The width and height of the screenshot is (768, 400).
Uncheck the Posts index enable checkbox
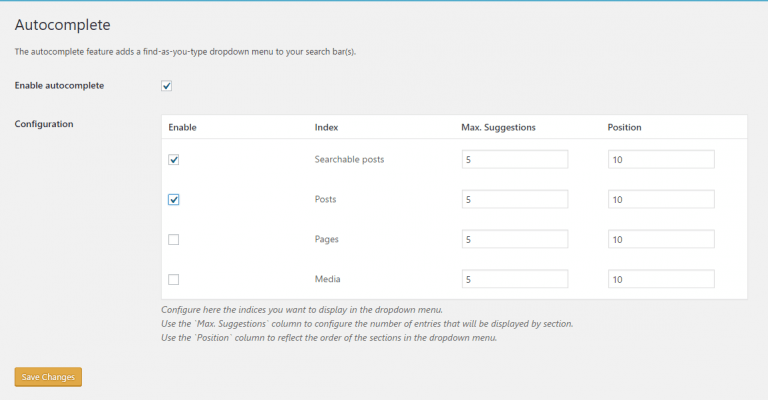click(173, 199)
